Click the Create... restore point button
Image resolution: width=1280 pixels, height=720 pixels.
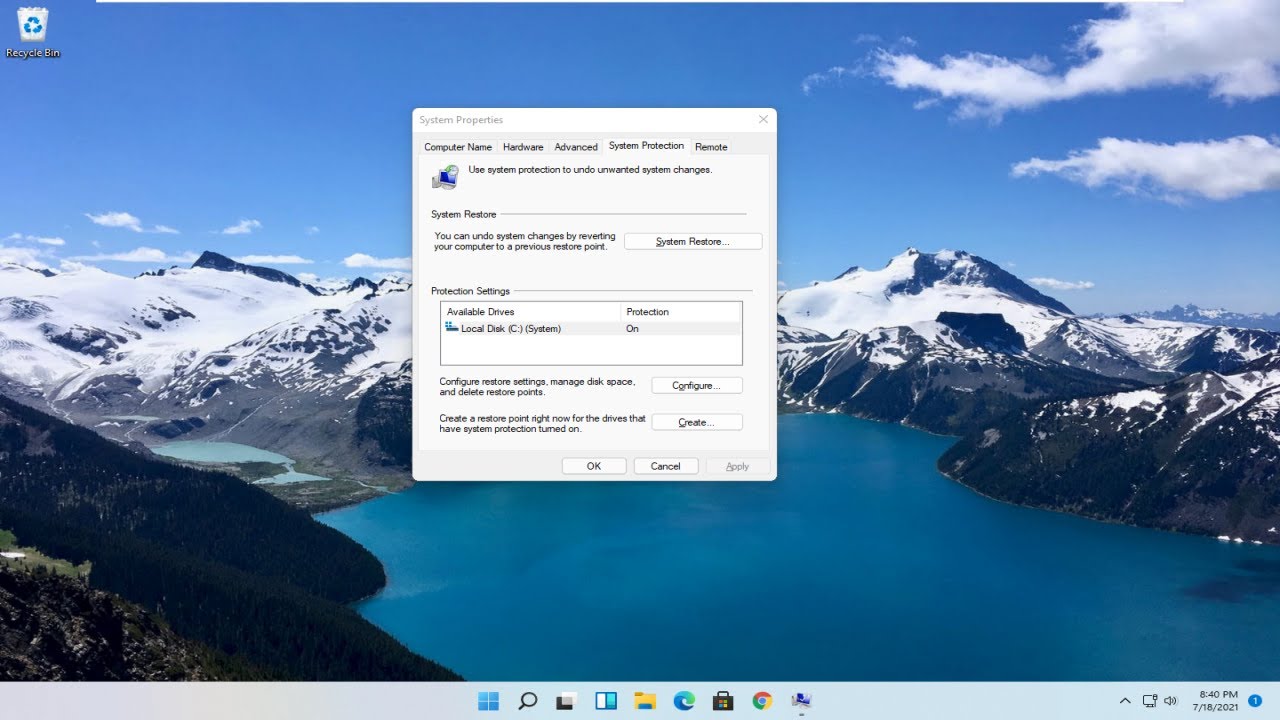pyautogui.click(x=697, y=422)
